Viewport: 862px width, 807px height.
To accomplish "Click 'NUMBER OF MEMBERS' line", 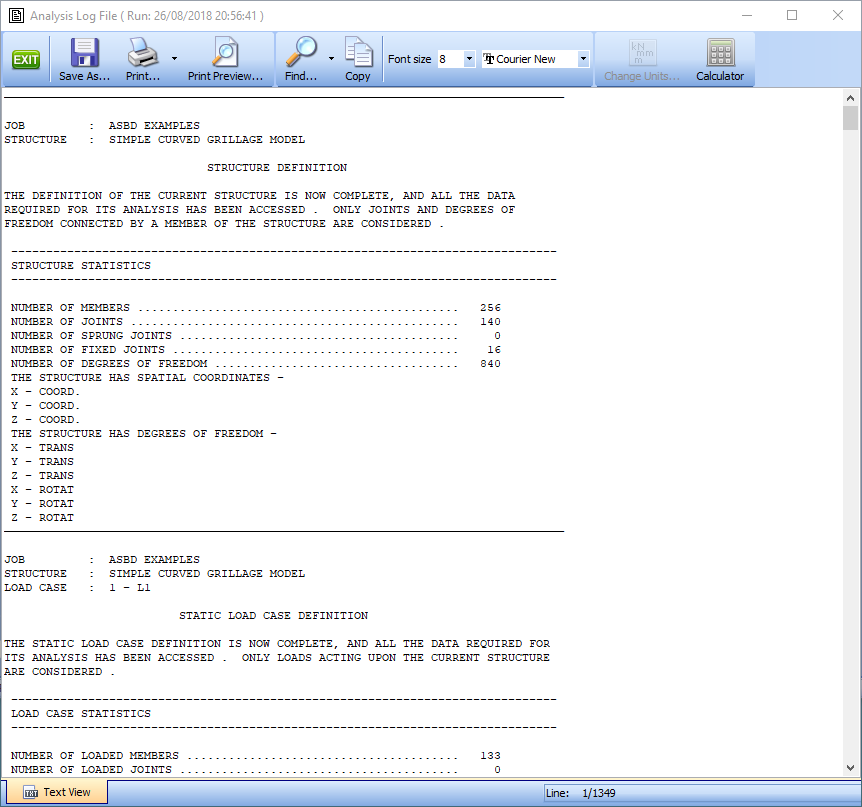I will point(256,308).
